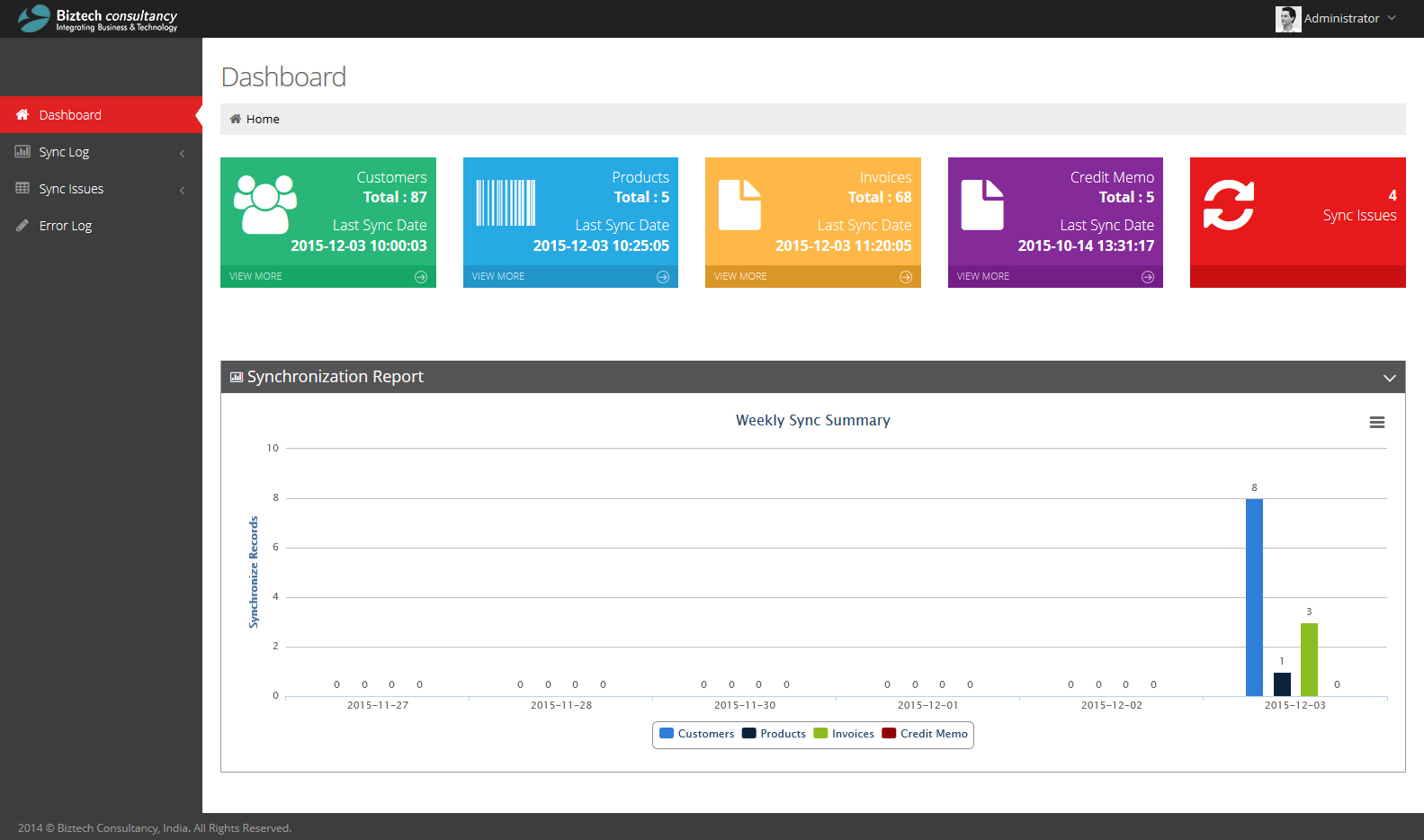Toggle the Invoices series in legend
The image size is (1424, 840).
[844, 734]
